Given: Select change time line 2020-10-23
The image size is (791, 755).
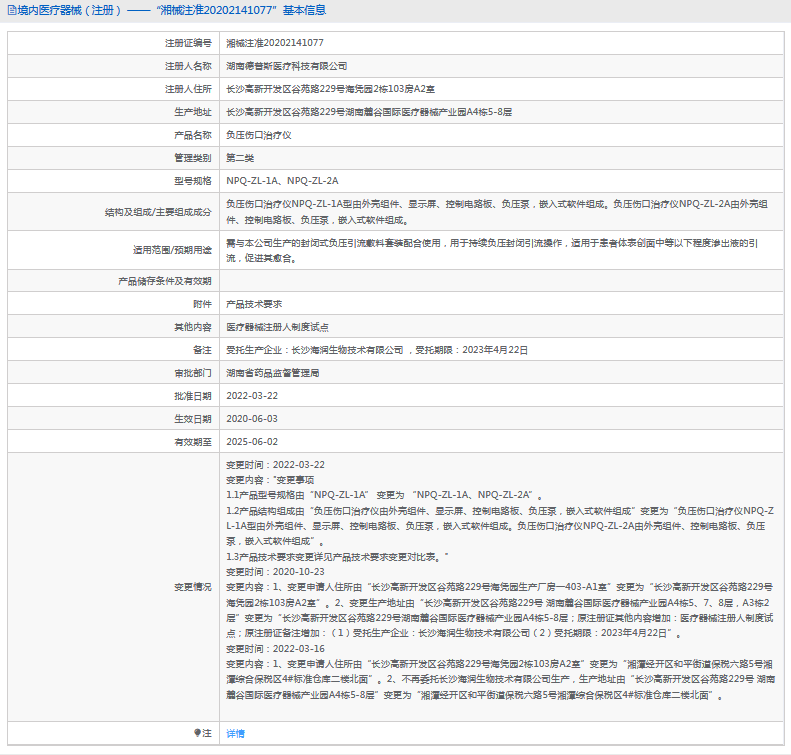Looking at the screenshot, I should [275, 572].
